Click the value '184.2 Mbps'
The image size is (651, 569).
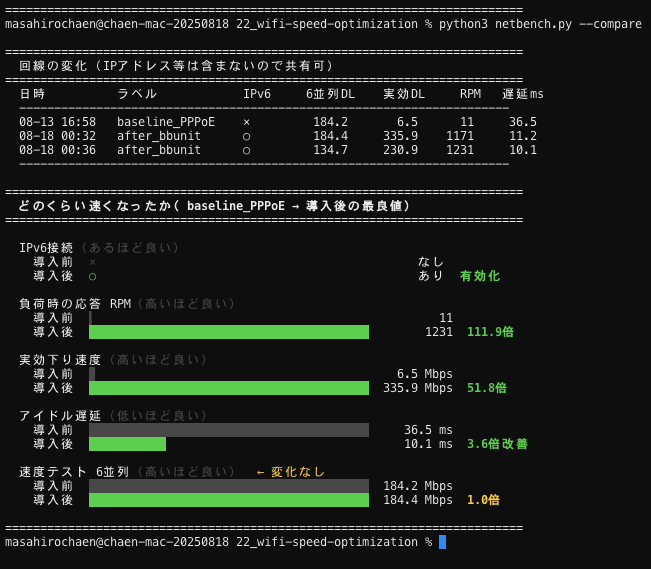[x=418, y=486]
